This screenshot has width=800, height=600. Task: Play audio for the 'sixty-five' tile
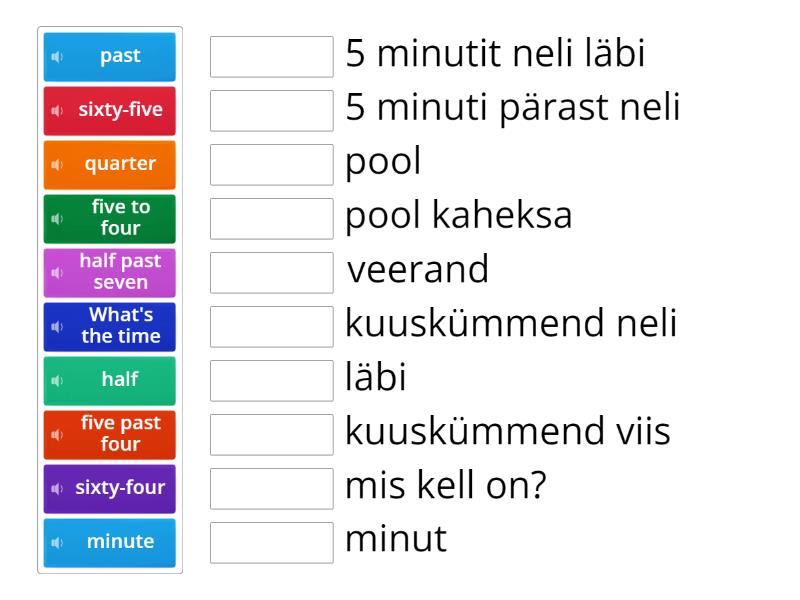(x=57, y=111)
